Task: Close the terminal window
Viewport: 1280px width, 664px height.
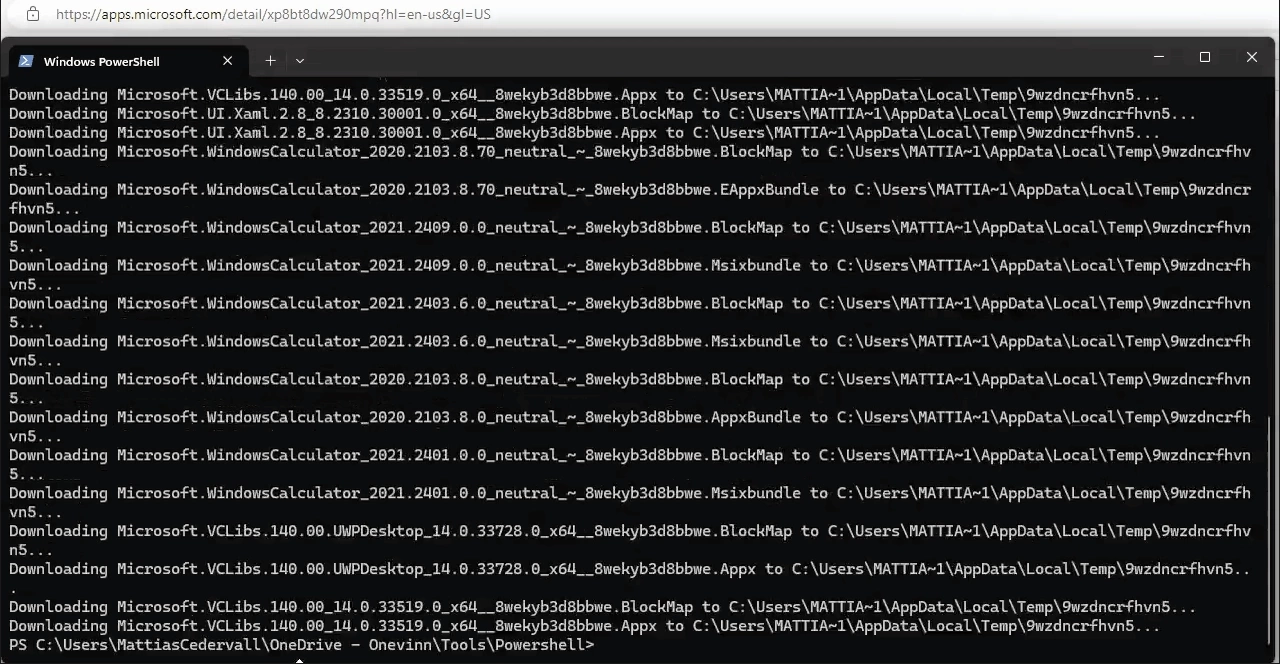Action: tap(1251, 57)
